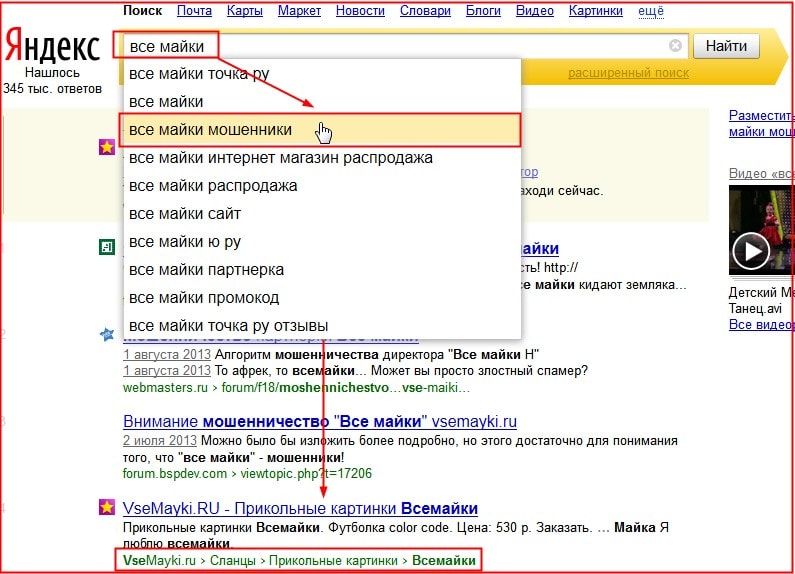Choose suggestion все майки мошенники

(322, 130)
